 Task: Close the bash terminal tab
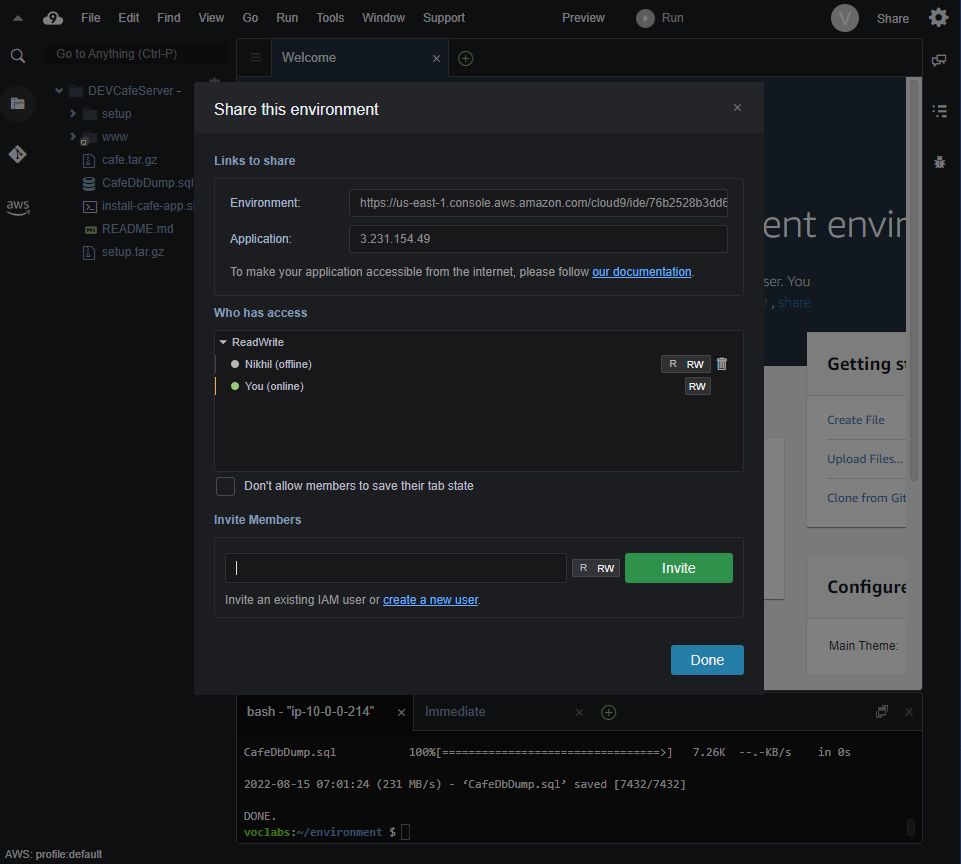pyautogui.click(x=401, y=712)
